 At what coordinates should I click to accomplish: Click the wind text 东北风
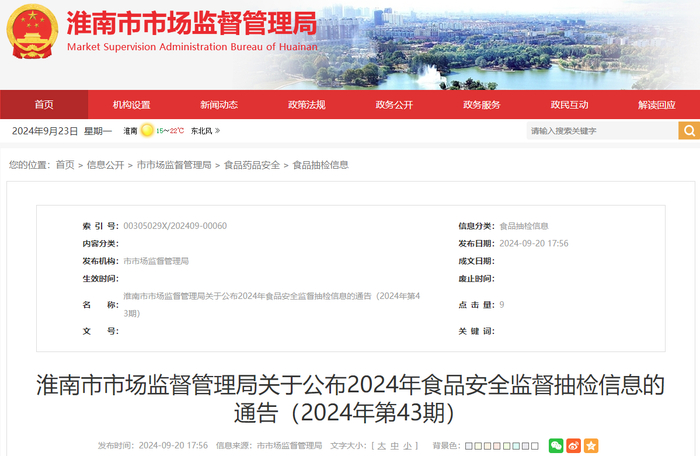pos(201,131)
